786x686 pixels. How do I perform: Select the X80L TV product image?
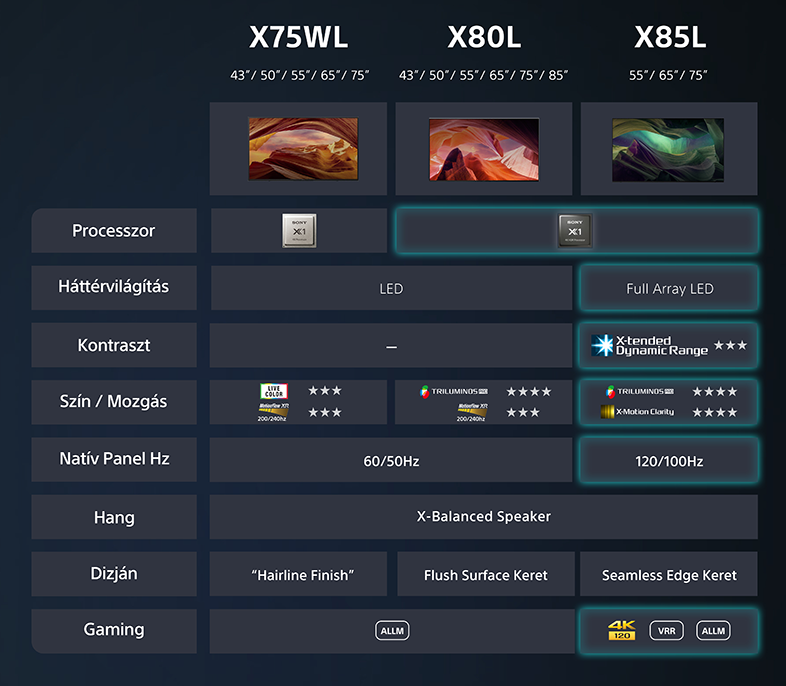(484, 149)
